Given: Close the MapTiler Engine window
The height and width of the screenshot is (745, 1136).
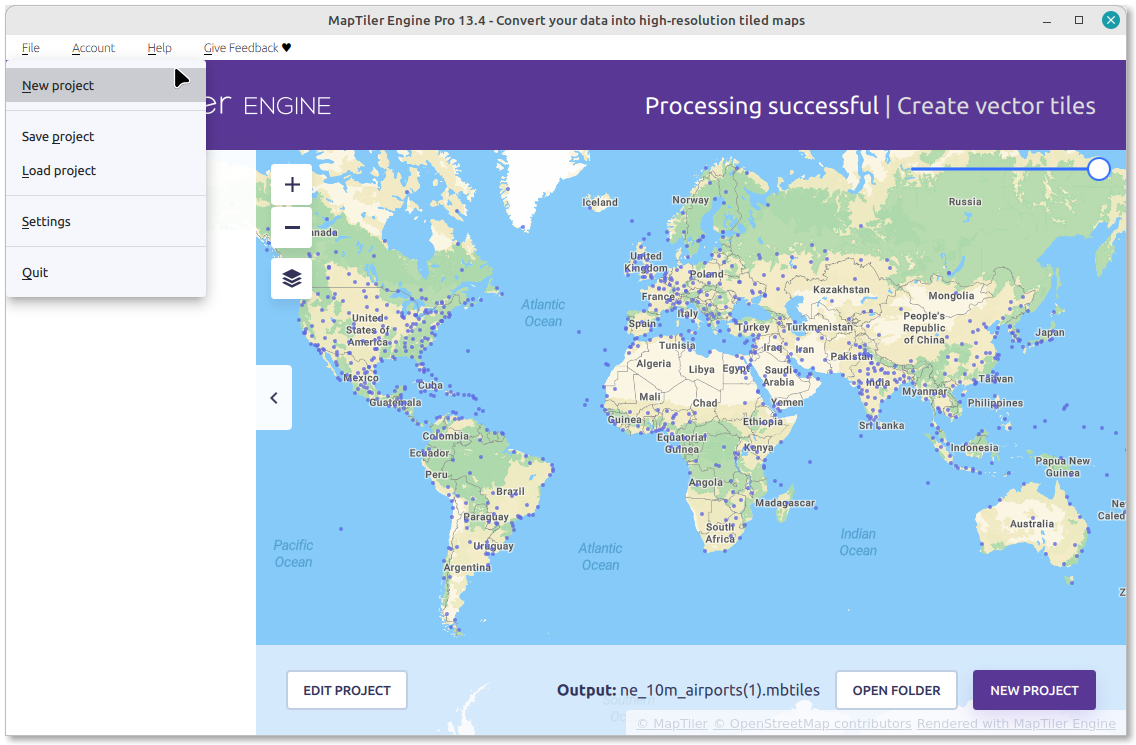Looking at the screenshot, I should [x=1110, y=20].
